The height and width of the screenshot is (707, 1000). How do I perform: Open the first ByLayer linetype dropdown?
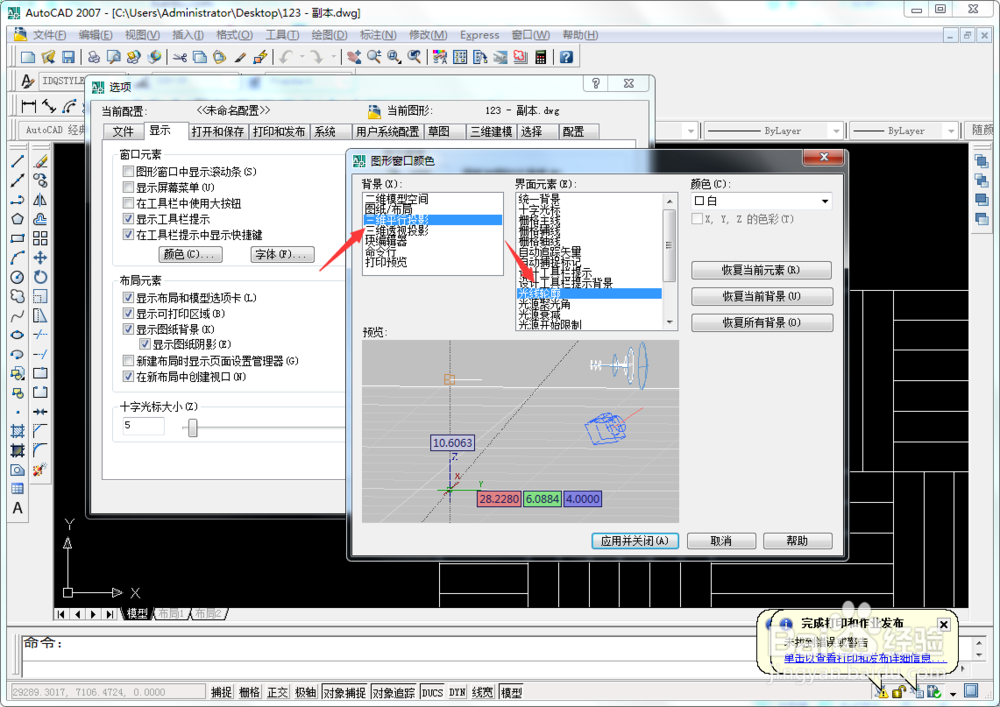(837, 131)
